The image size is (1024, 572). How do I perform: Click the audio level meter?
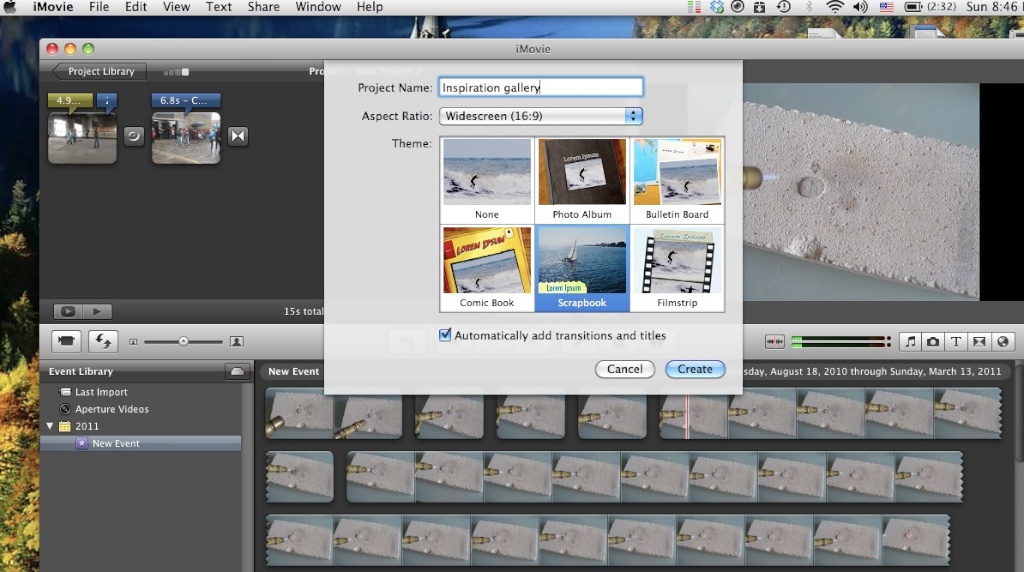click(x=840, y=341)
